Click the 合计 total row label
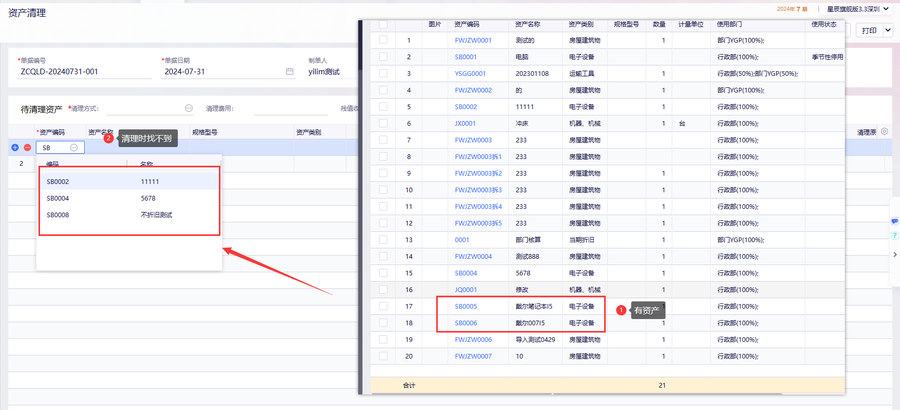Screen dimensions: 900x410 click(409, 386)
